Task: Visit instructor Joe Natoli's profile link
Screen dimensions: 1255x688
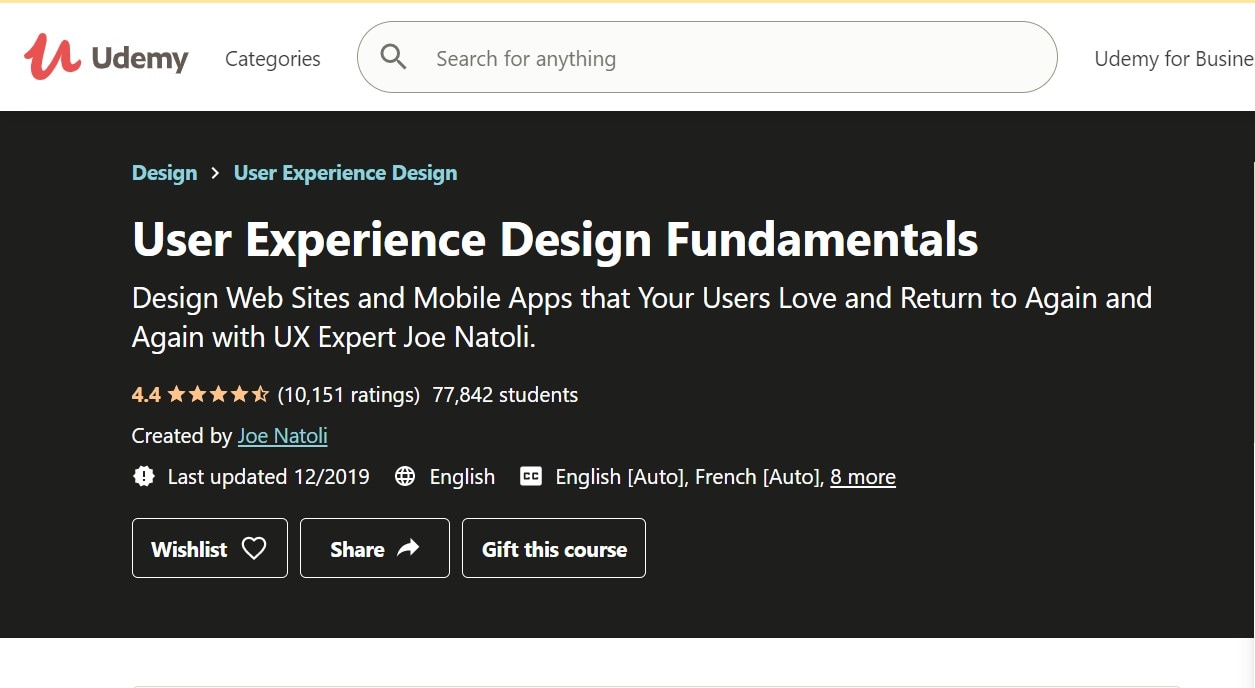Action: point(282,436)
